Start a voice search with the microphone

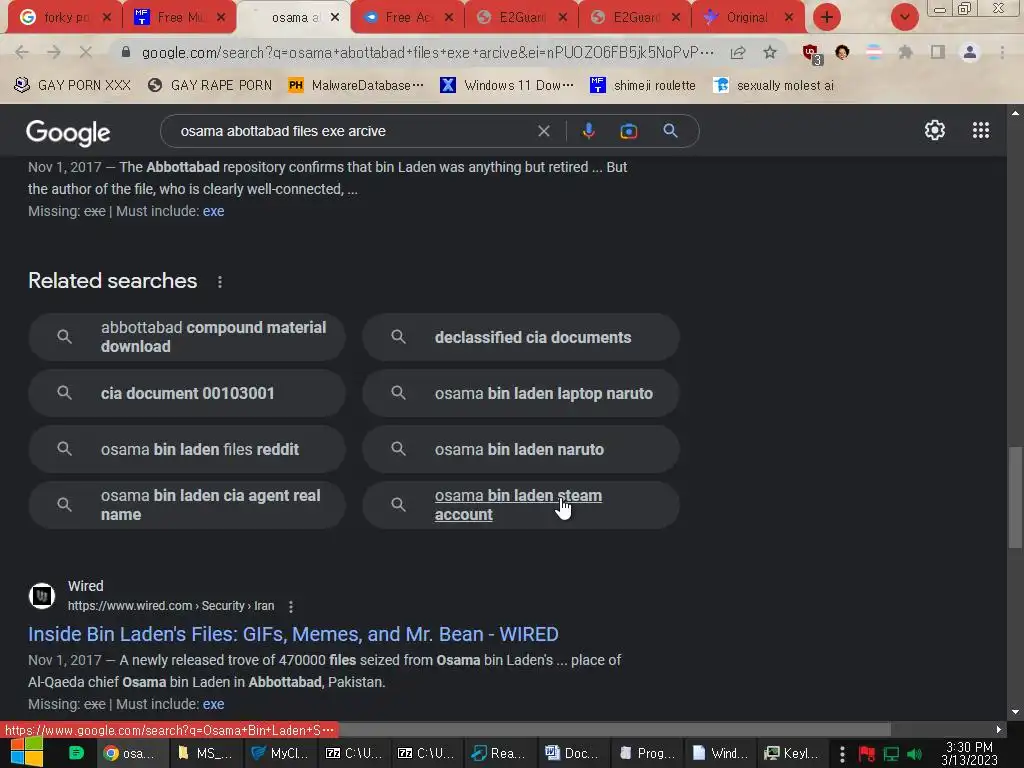[x=588, y=131]
